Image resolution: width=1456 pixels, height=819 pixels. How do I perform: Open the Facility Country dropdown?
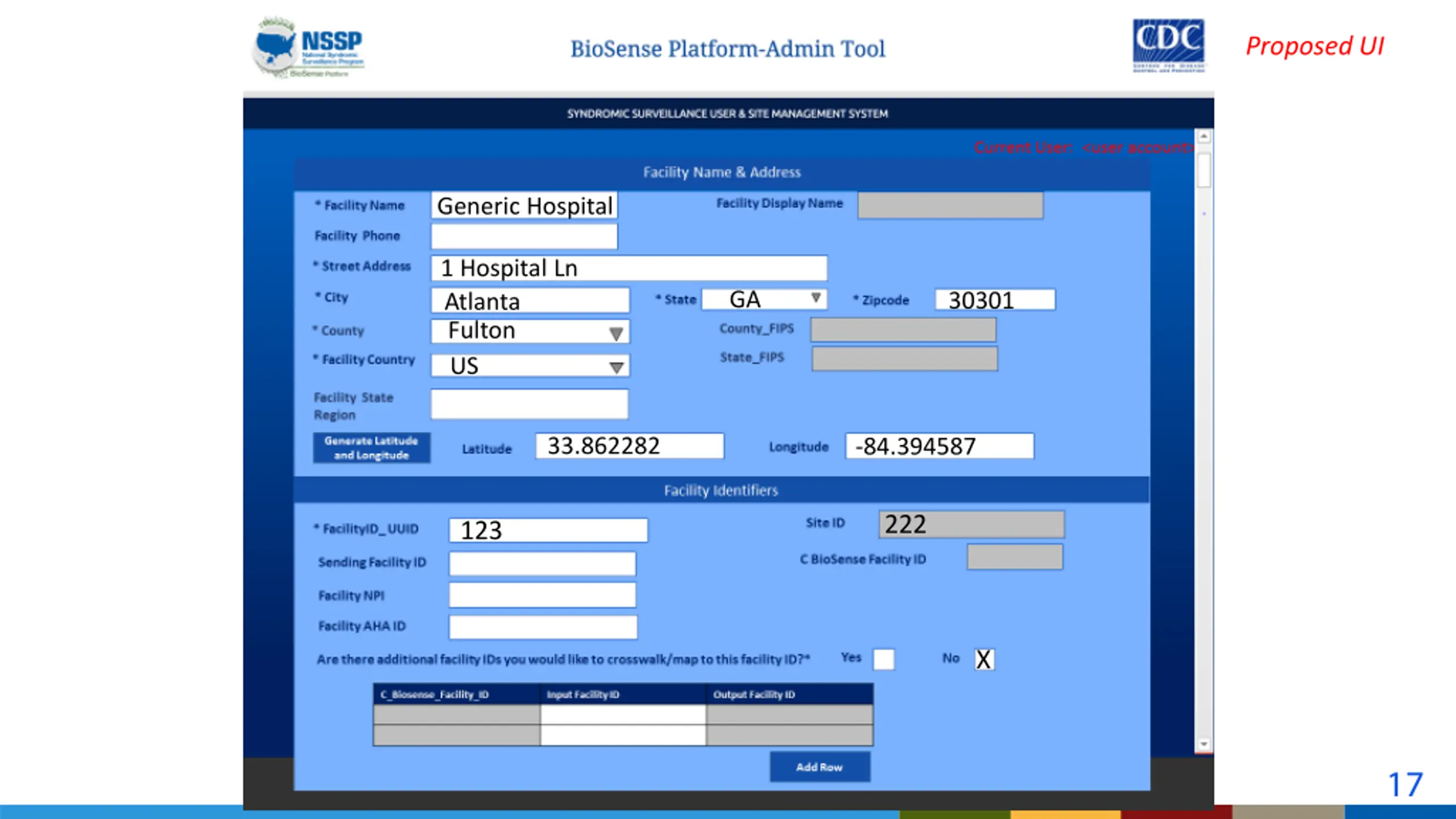(x=615, y=367)
